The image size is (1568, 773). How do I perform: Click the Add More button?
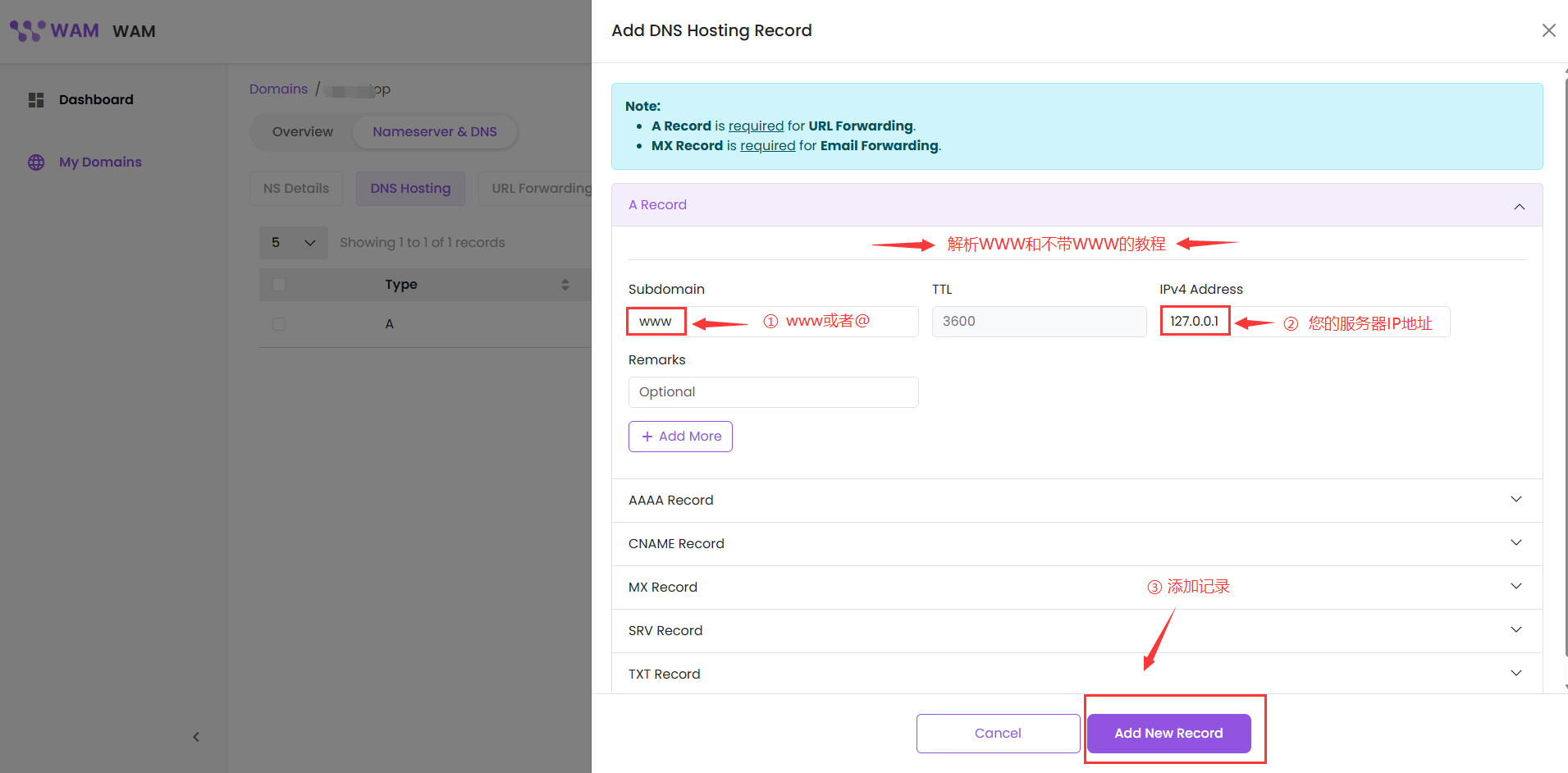click(680, 437)
